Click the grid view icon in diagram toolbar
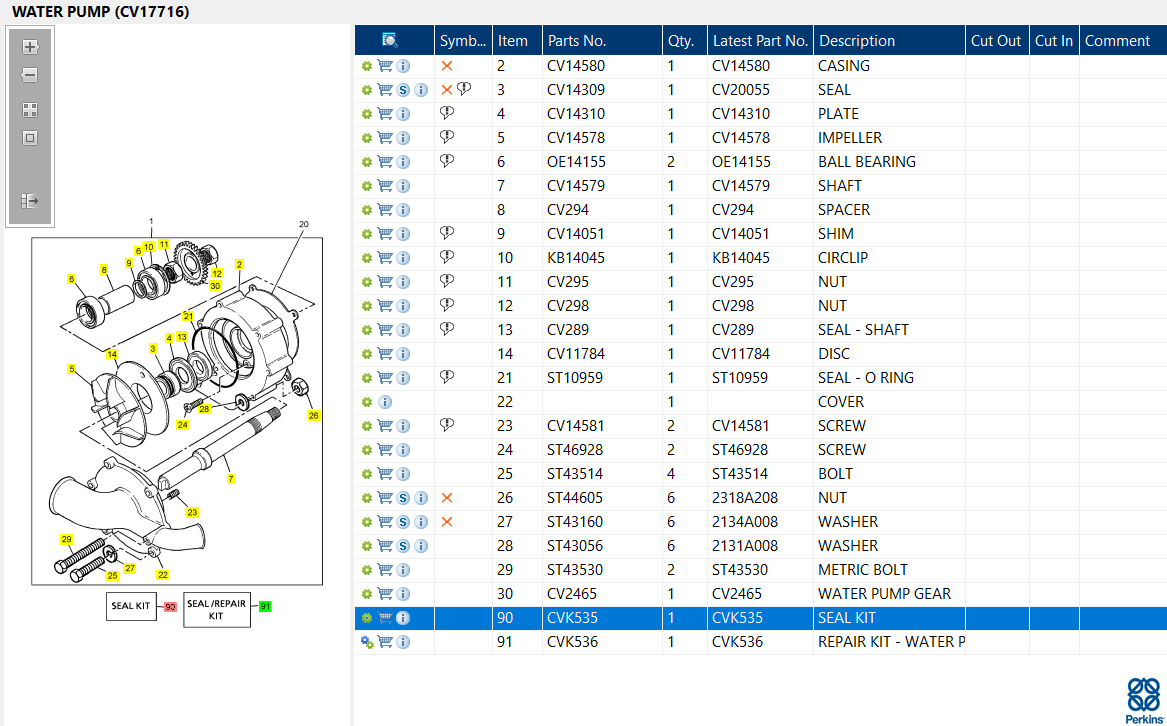The width and height of the screenshot is (1167, 726). (30, 110)
